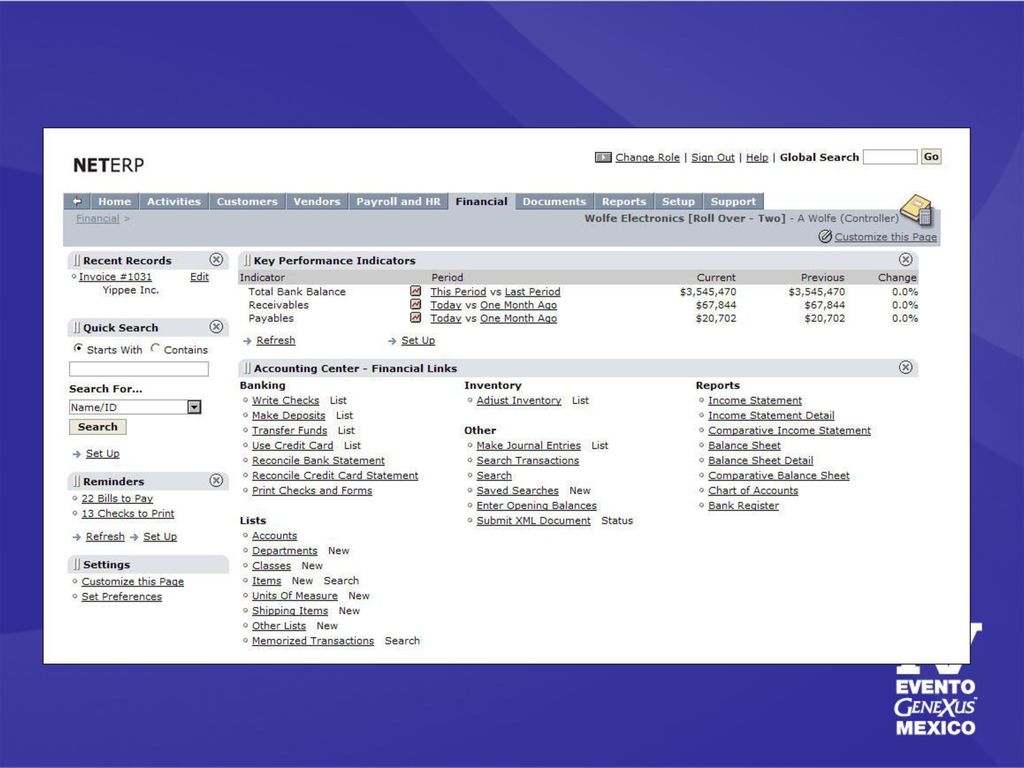This screenshot has width=1024, height=768.
Task: Open the Customers tab
Action: pos(247,201)
